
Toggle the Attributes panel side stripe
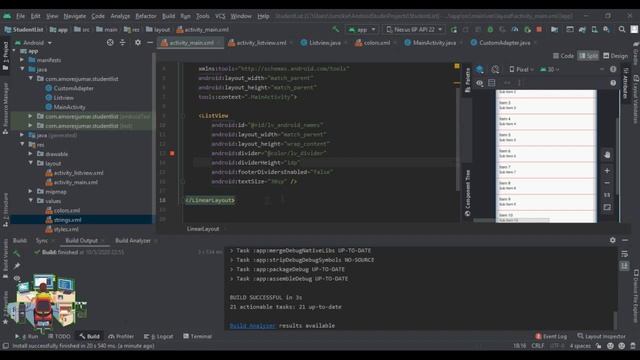(x=625, y=83)
